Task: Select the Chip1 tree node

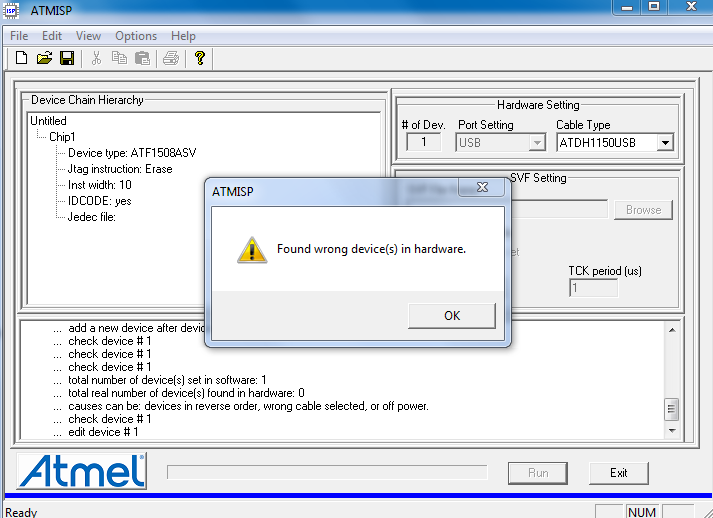Action: [62, 137]
